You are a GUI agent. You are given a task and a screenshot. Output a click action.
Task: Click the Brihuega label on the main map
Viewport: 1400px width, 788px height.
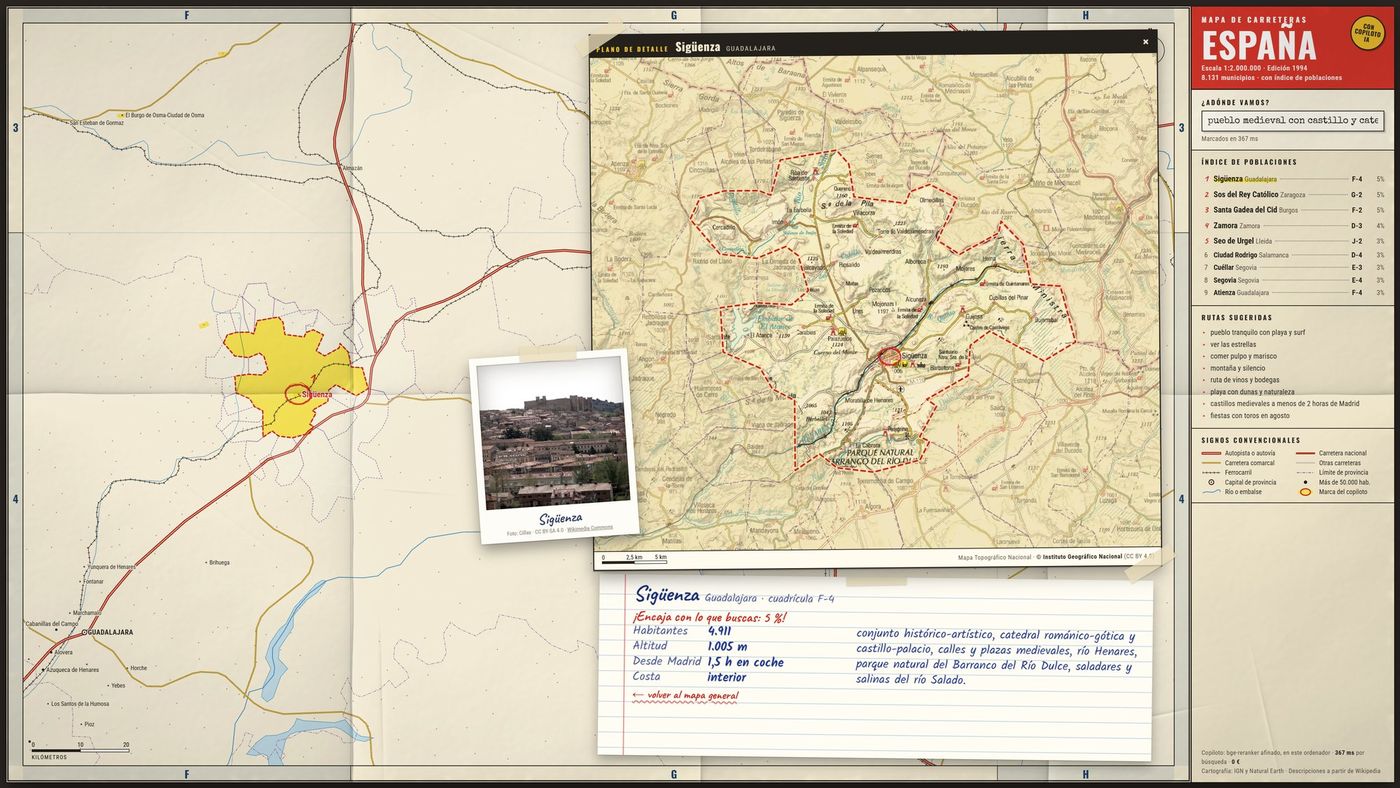click(219, 562)
